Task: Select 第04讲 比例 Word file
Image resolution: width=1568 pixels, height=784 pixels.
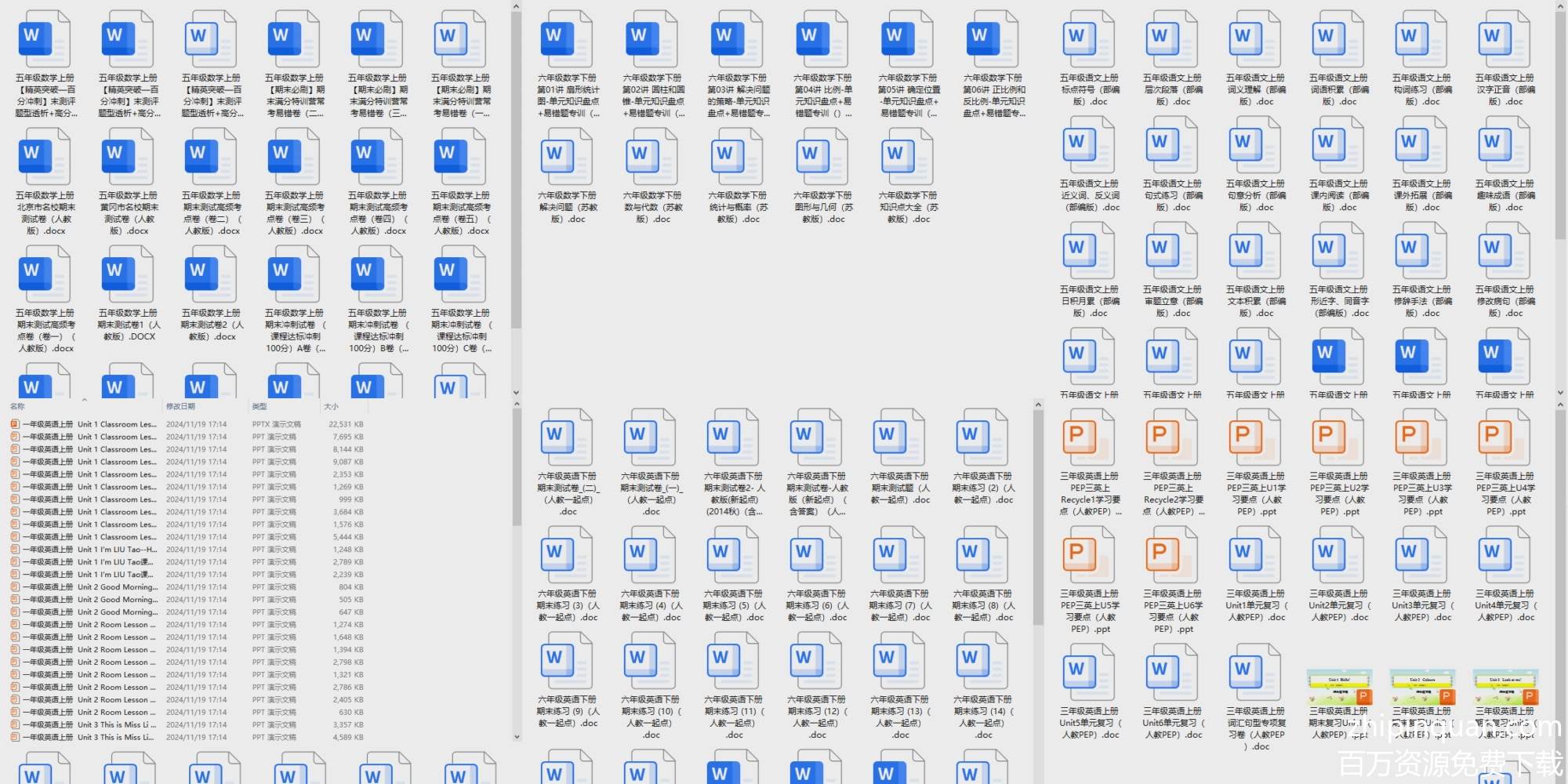Action: pos(823,64)
